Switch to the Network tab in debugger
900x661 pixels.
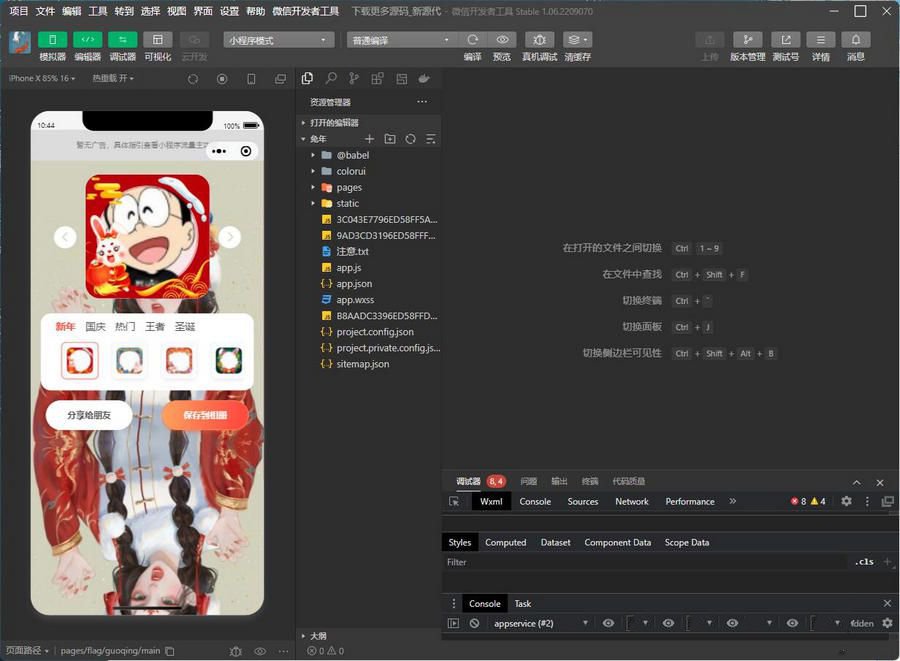click(x=631, y=501)
